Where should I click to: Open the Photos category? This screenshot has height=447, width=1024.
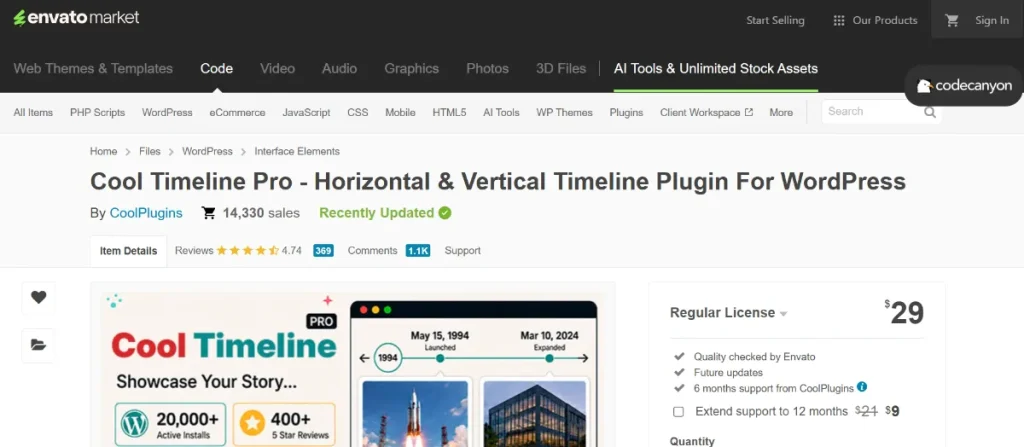[487, 69]
